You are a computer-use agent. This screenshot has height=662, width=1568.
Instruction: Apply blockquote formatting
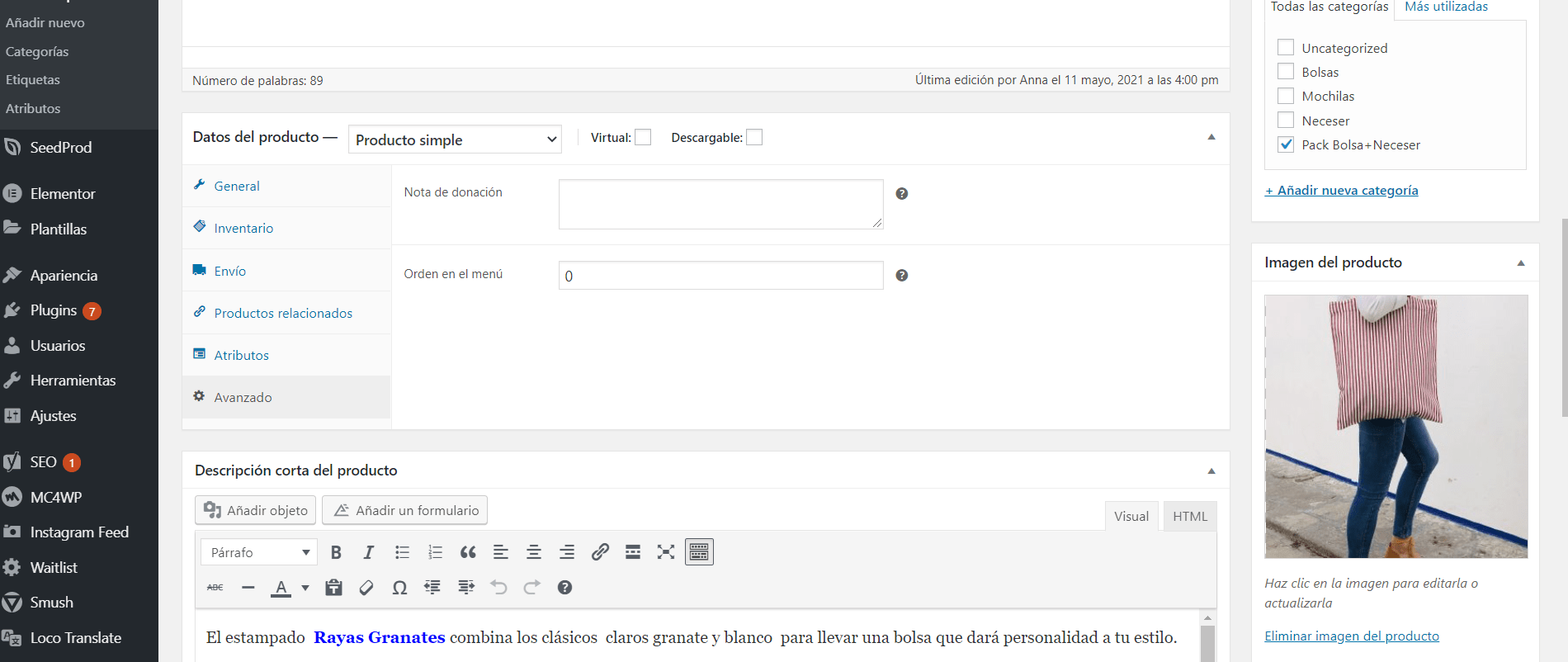(468, 552)
